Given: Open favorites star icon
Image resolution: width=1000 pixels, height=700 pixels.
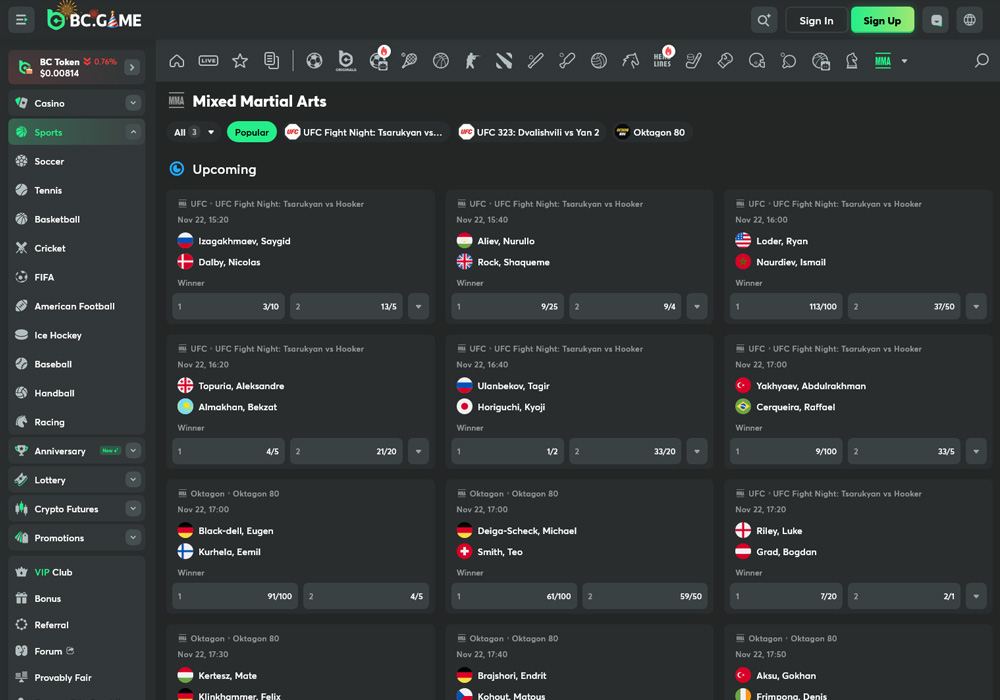Looking at the screenshot, I should [240, 61].
